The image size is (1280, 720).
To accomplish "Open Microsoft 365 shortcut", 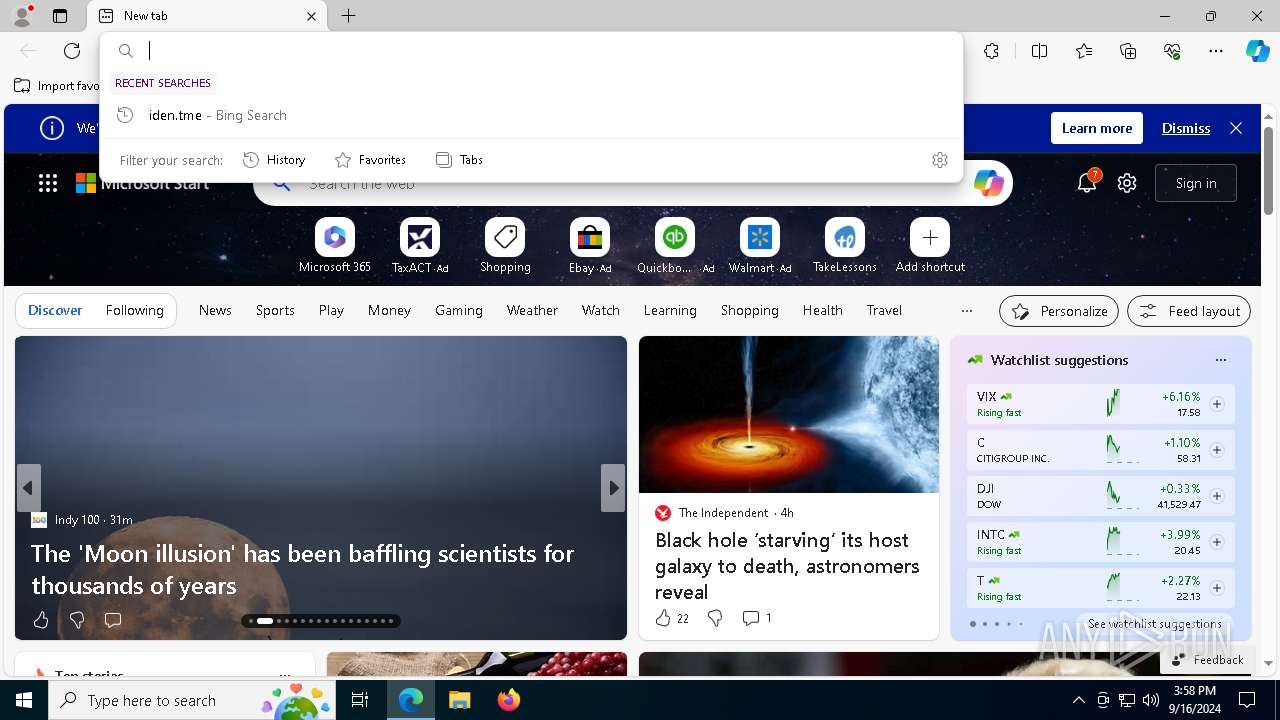I will [x=335, y=246].
